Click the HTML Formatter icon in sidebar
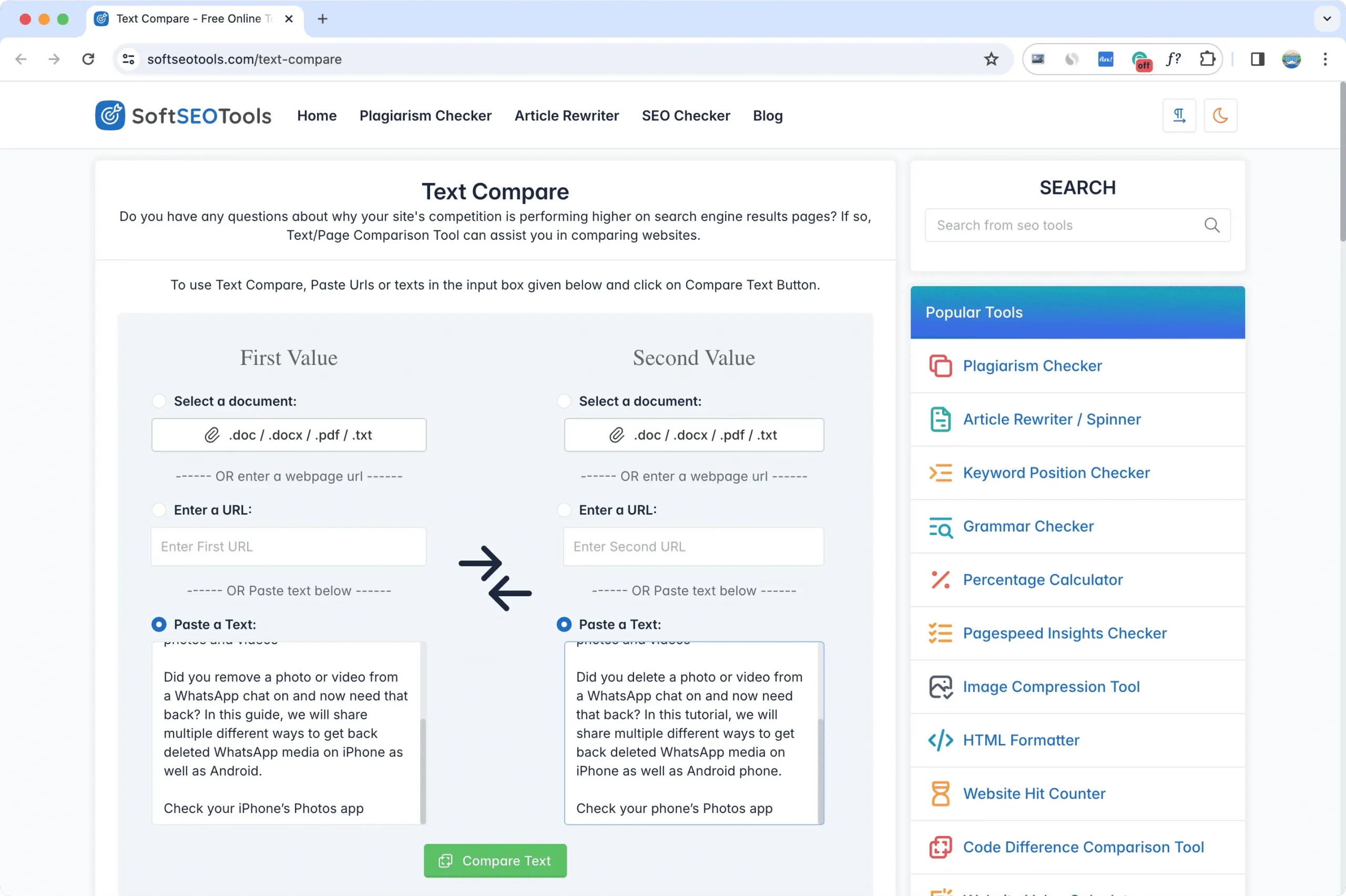 [x=939, y=739]
